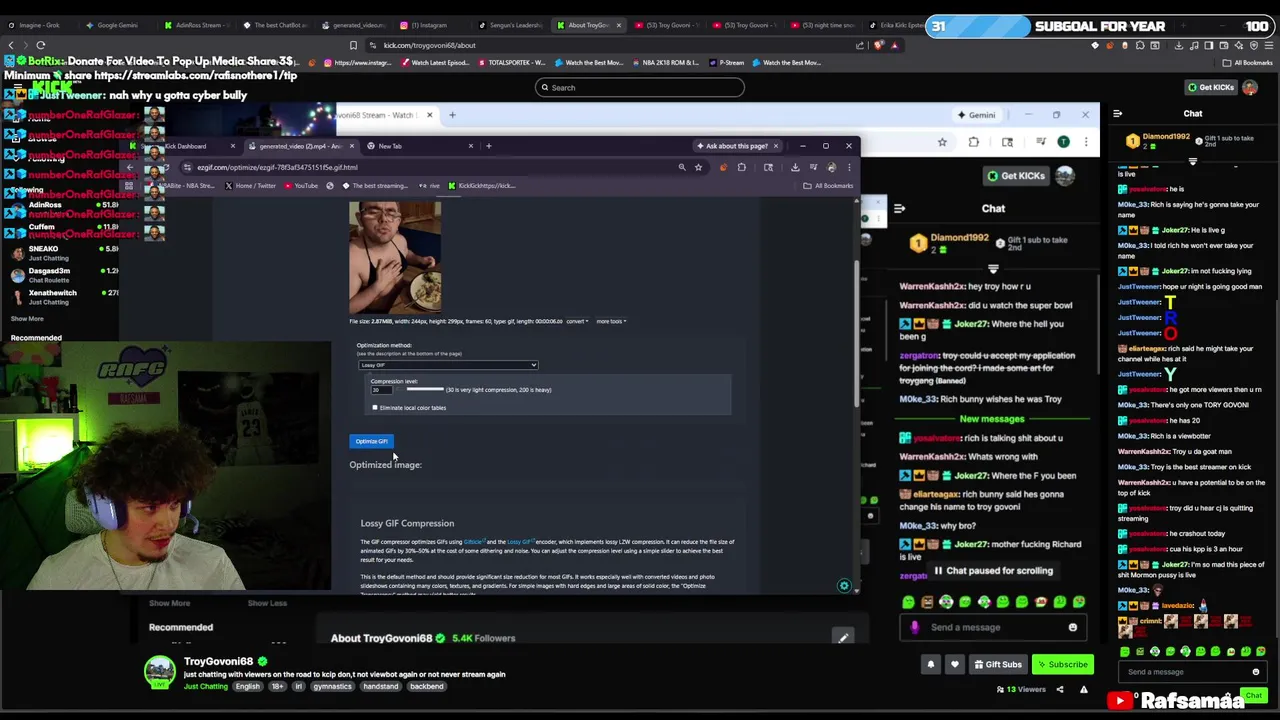Toggle the heart follow button beside Gift Subs
This screenshot has height=720, width=1280.
click(954, 664)
